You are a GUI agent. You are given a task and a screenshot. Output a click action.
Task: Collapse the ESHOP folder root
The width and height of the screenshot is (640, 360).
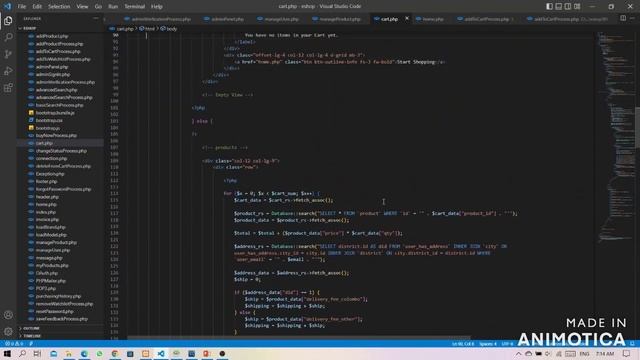point(29,28)
